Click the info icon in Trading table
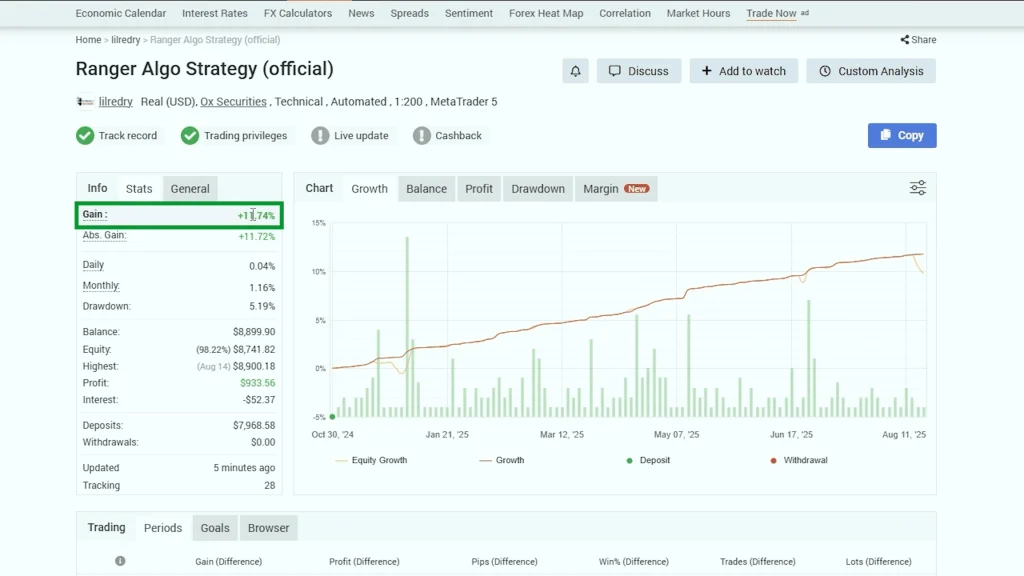Screen dimensions: 1024x576 120,561
